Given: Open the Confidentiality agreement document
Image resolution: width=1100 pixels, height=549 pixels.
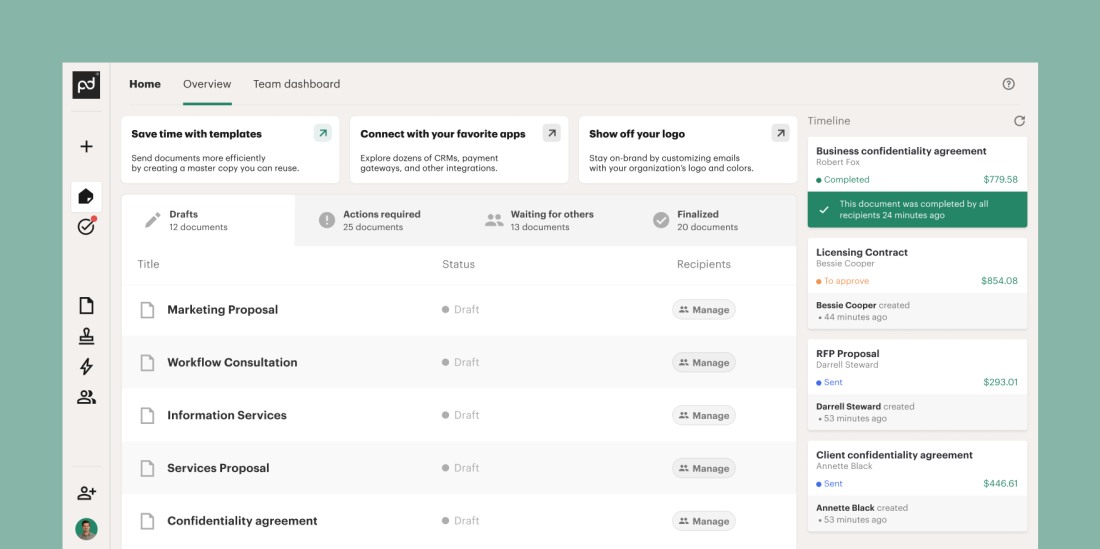Looking at the screenshot, I should pyautogui.click(x=242, y=521).
